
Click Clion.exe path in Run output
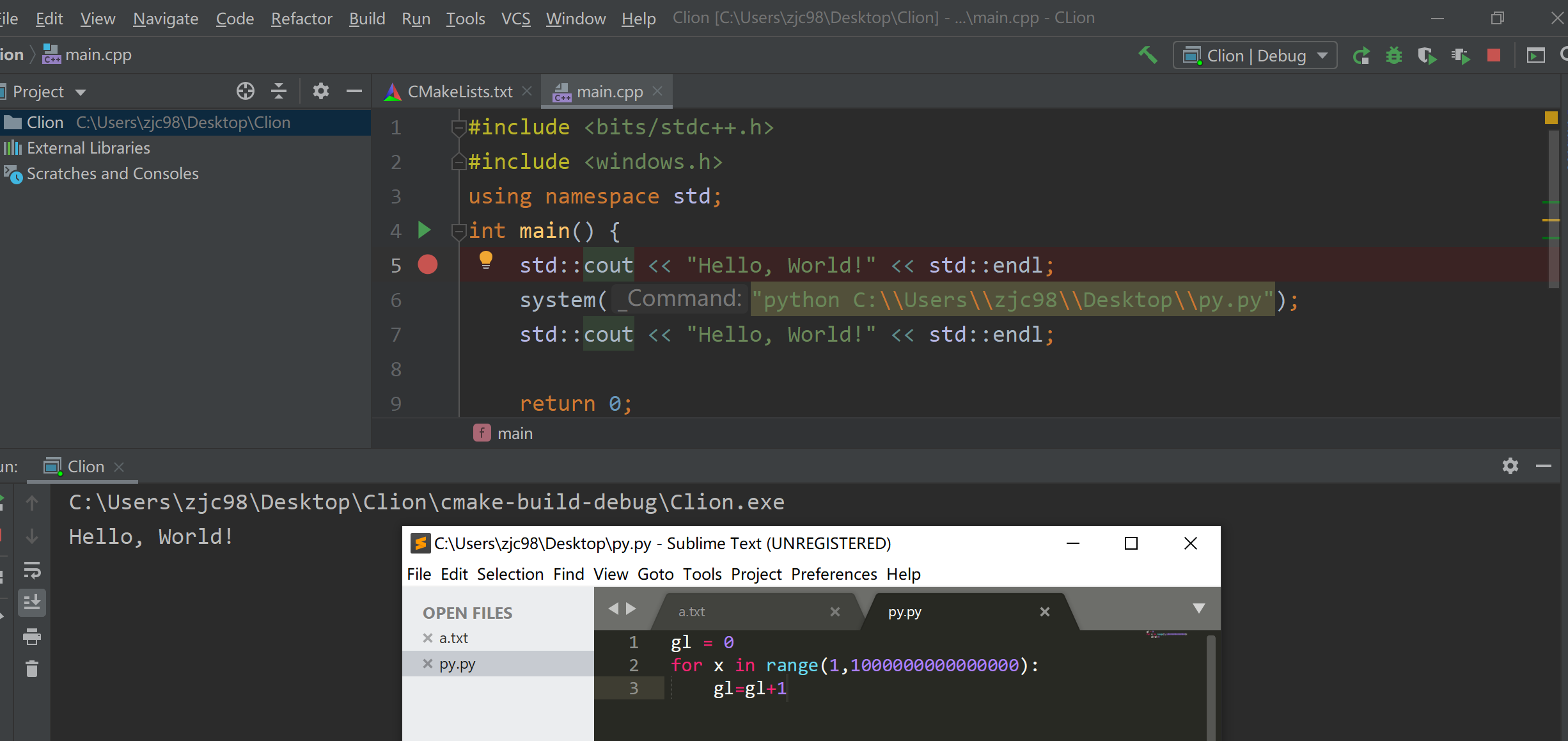point(427,502)
